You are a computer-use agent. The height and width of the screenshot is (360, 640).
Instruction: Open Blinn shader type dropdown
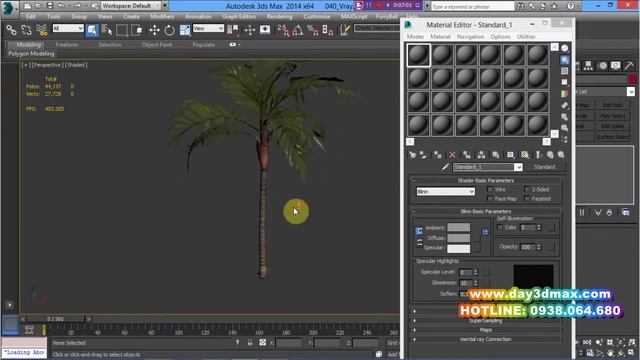(446, 191)
